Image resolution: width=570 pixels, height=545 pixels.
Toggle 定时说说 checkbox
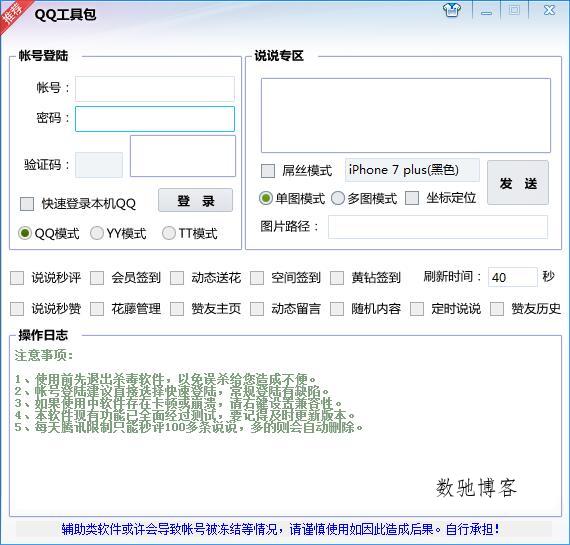click(x=417, y=309)
